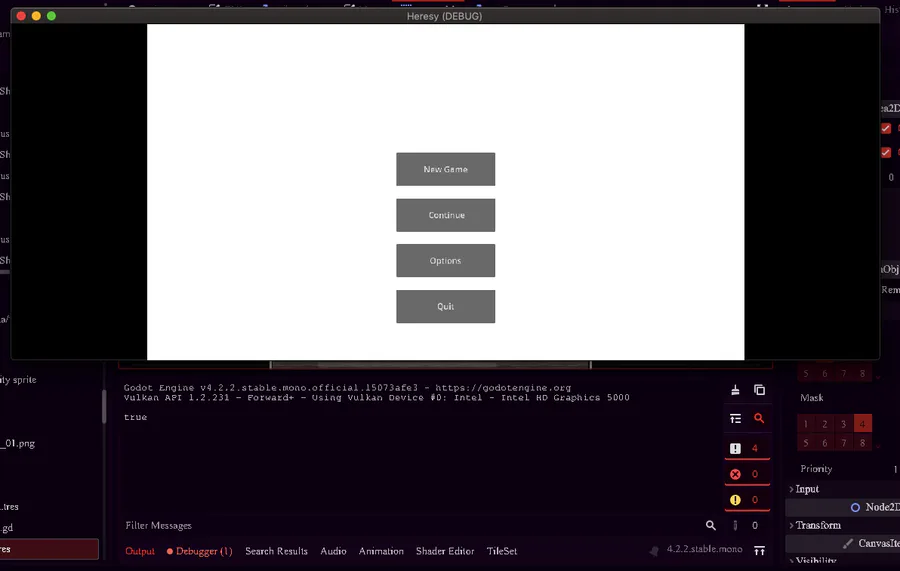Image resolution: width=900 pixels, height=571 pixels.
Task: Open the Debugger (1) tab
Action: point(200,551)
